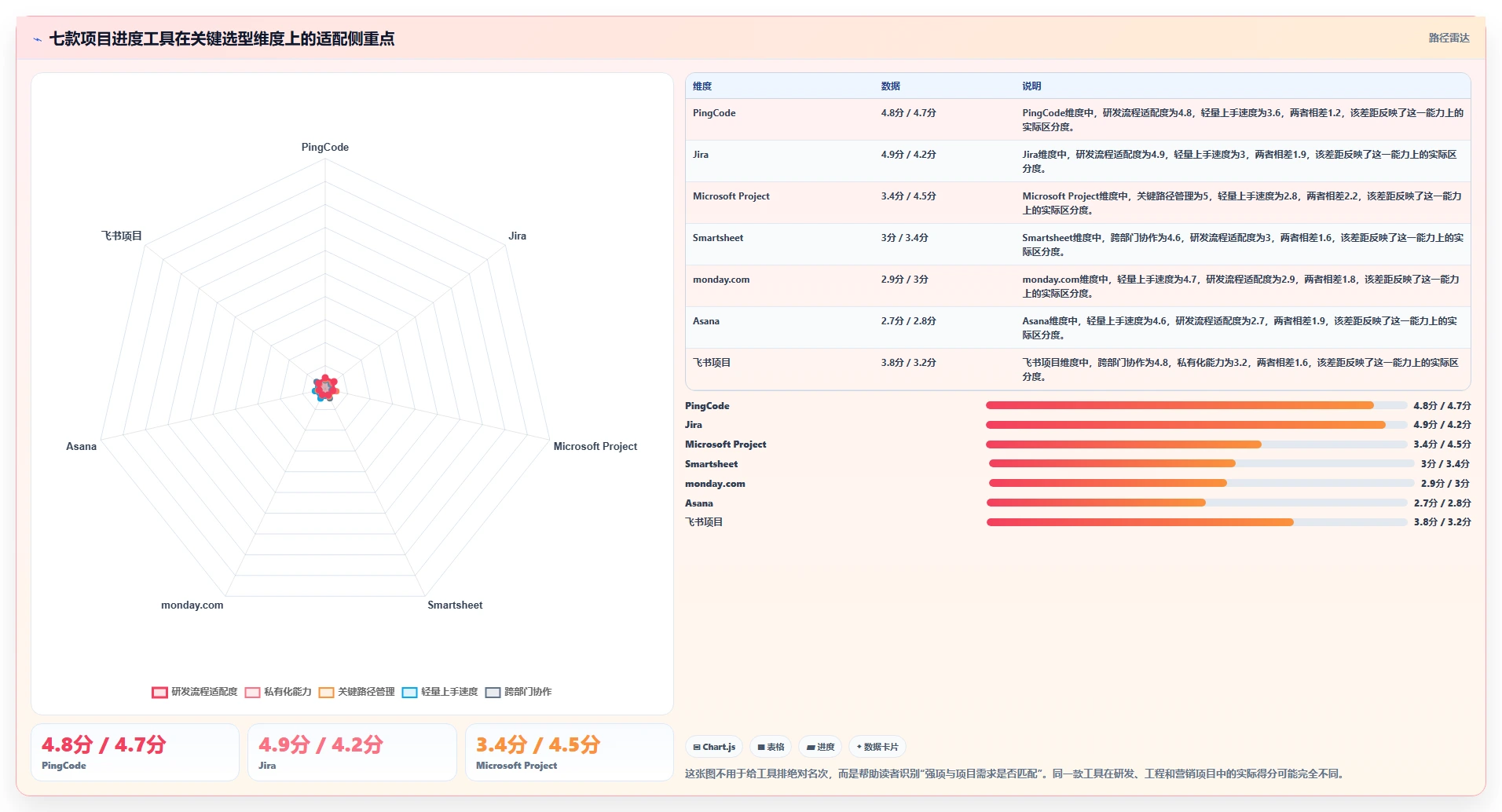Click the 4.8分 / 4.7分 table cell
Image resolution: width=1502 pixels, height=812 pixels.
[x=908, y=113]
